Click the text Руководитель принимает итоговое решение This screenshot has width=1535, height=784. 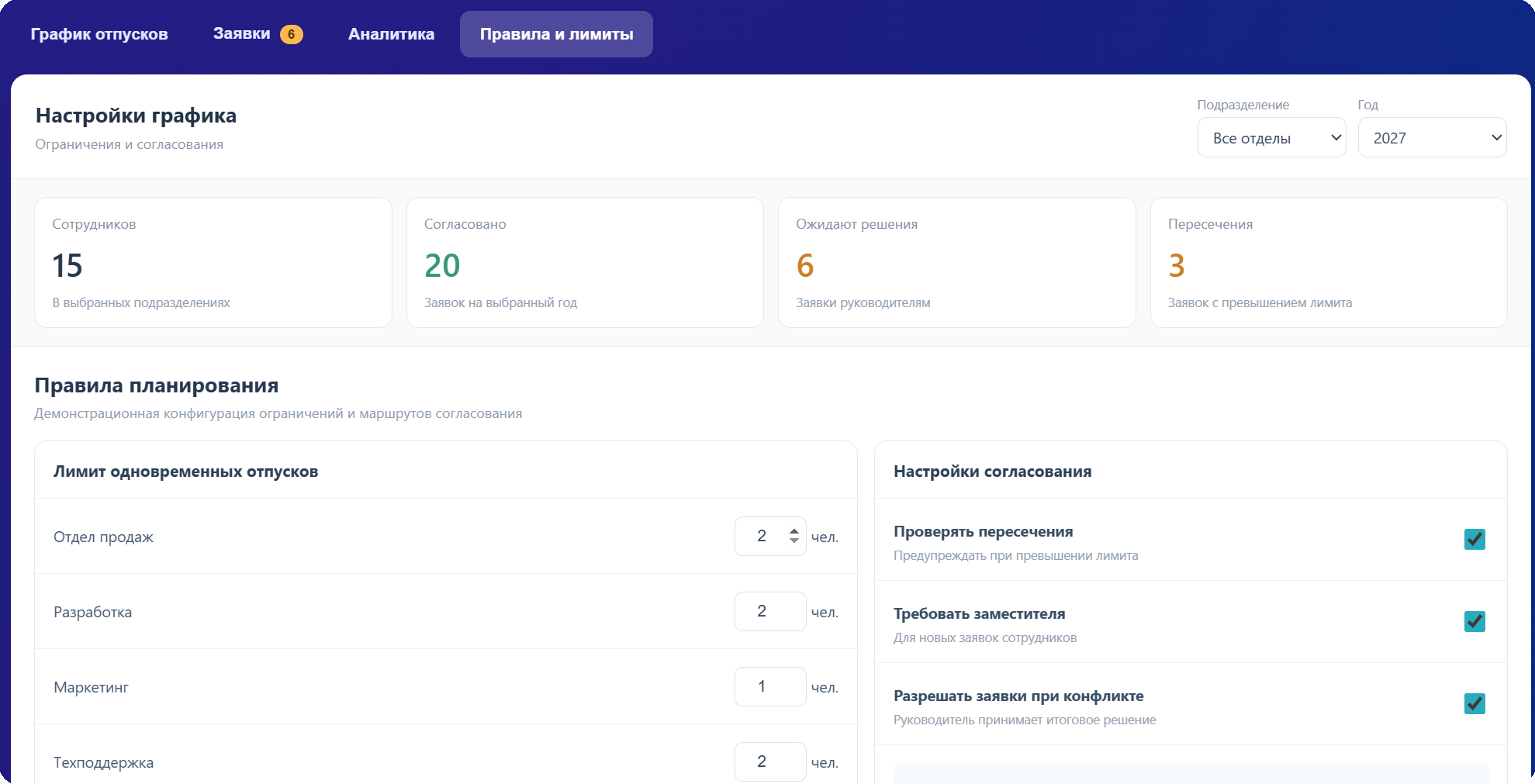pos(1025,720)
